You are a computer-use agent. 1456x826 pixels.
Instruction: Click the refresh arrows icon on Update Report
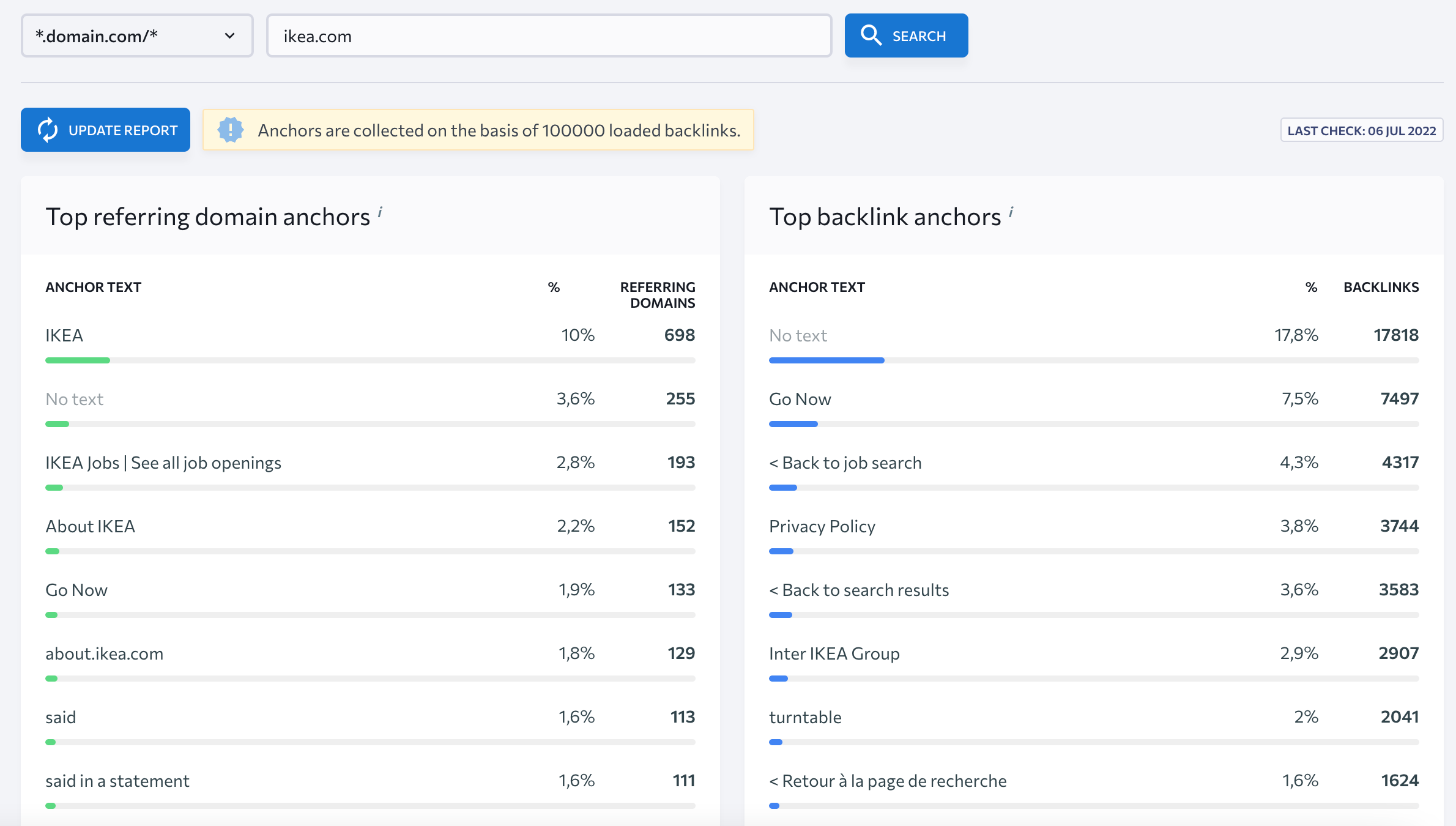point(48,130)
